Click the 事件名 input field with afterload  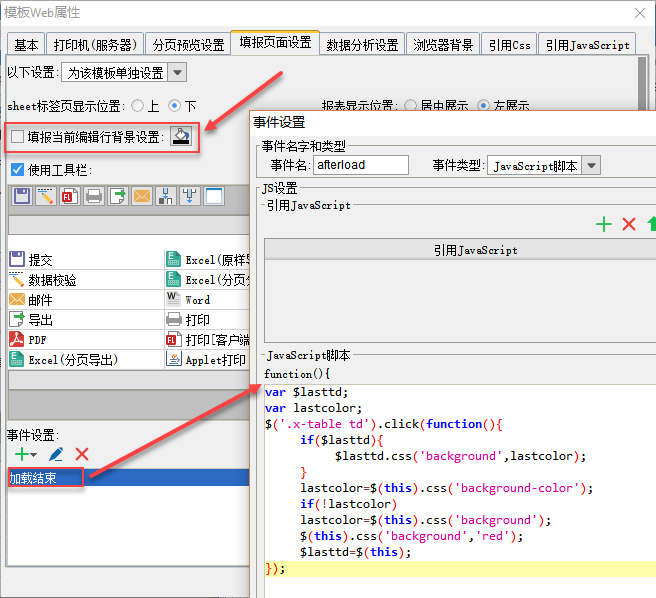point(361,165)
